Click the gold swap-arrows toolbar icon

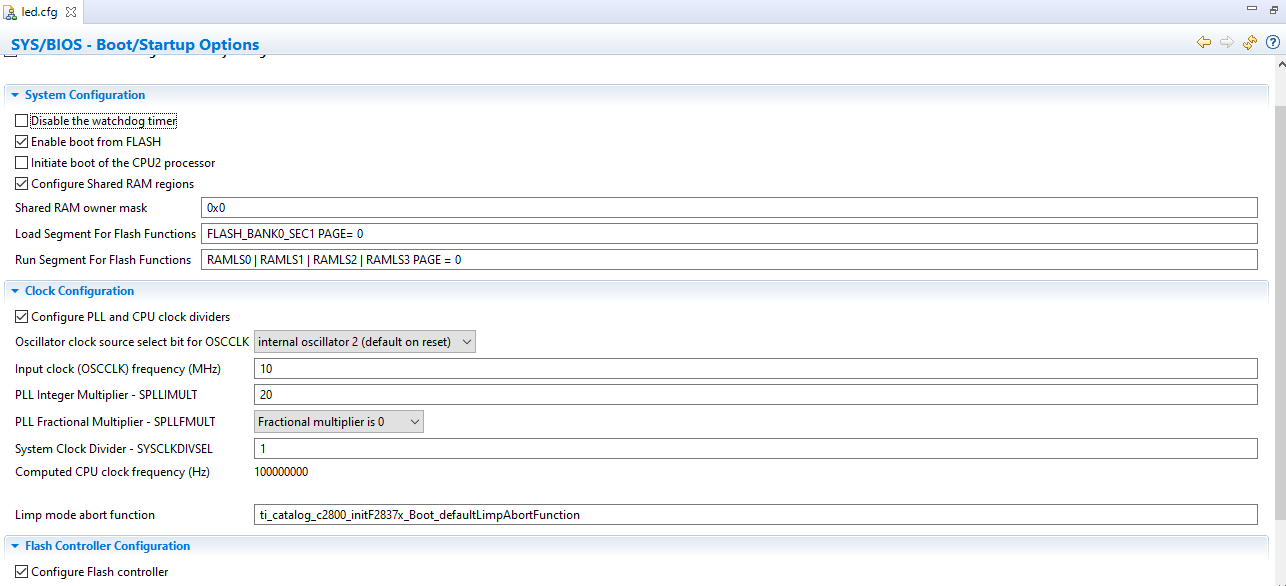[1249, 42]
